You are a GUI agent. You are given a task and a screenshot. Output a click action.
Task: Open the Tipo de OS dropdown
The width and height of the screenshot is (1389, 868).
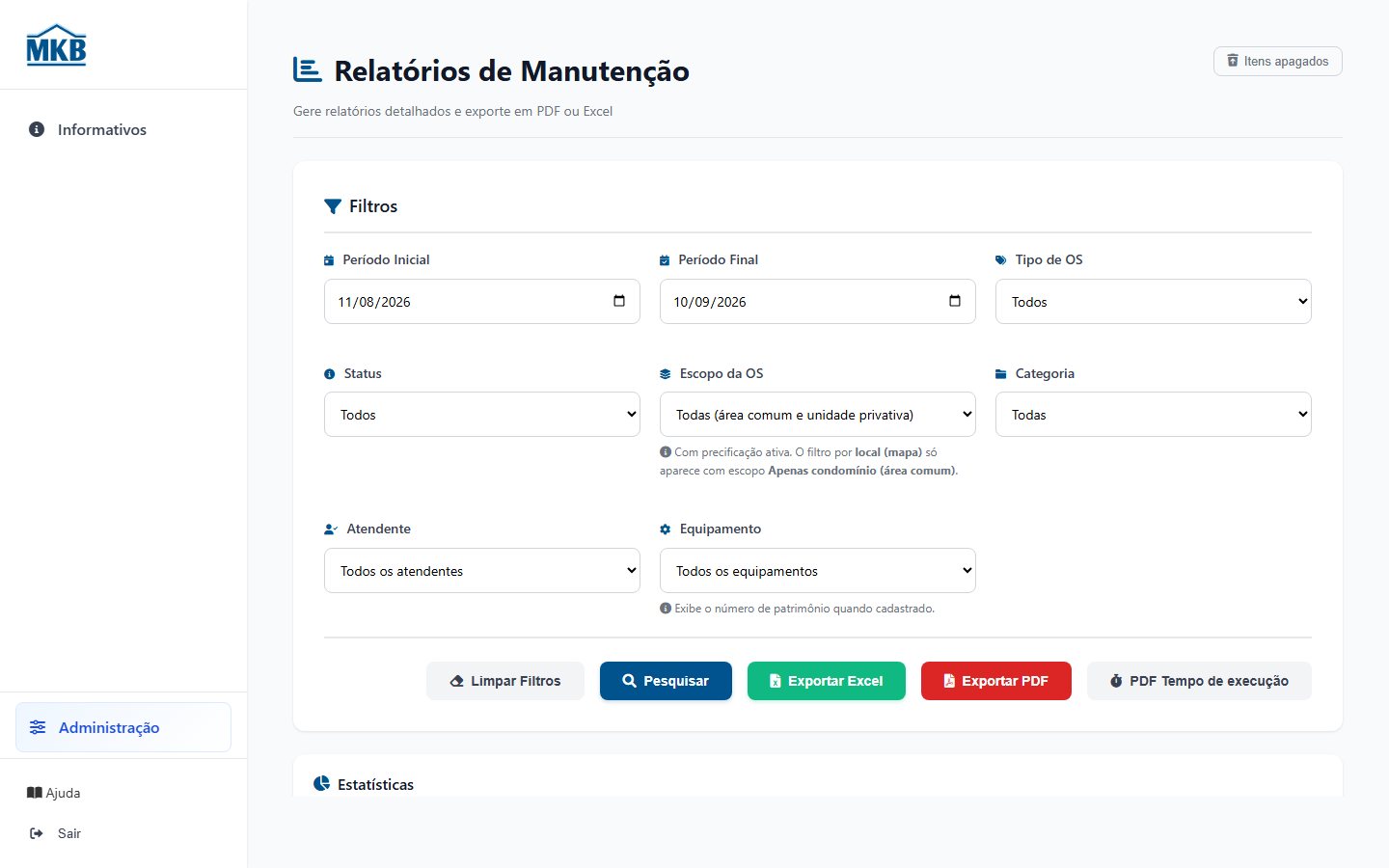pos(1154,301)
